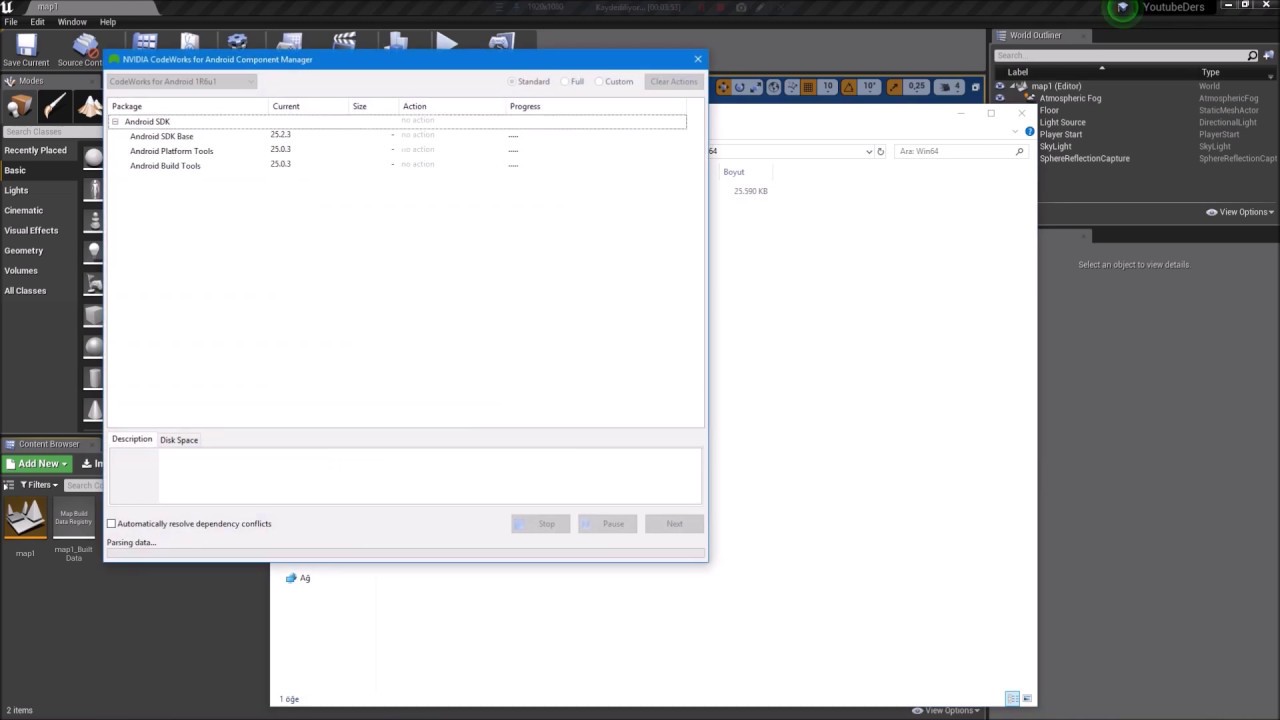Select the Paint brush mode icon
The width and height of the screenshot is (1280, 720).
coord(55,107)
